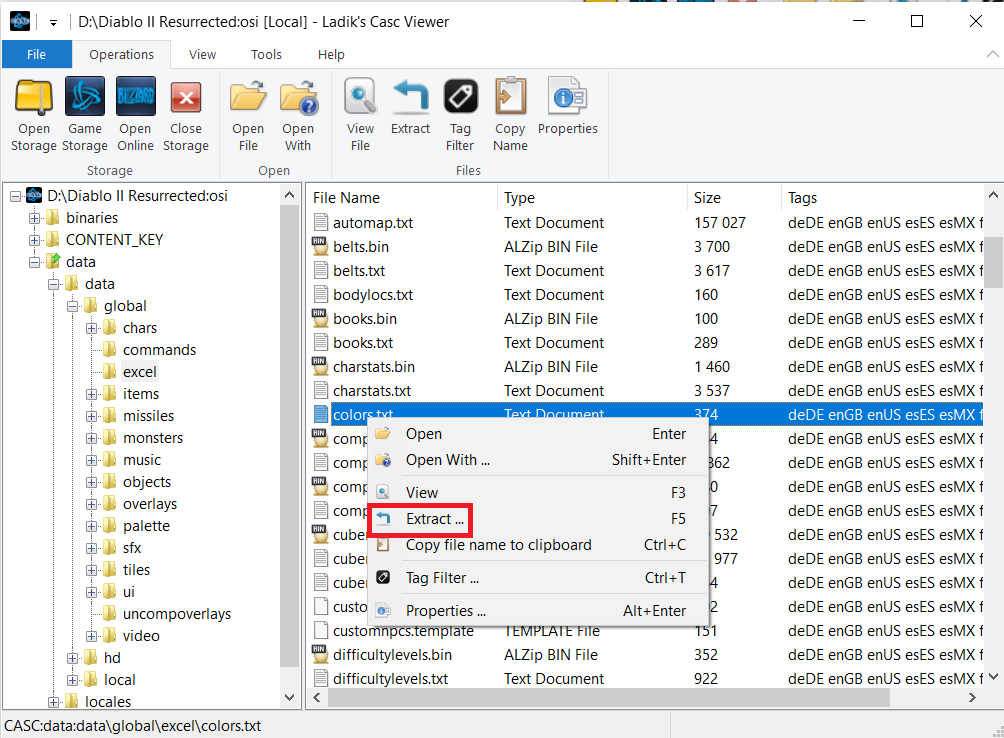Sort by the Tags column header
The height and width of the screenshot is (738, 1004).
coord(882,198)
